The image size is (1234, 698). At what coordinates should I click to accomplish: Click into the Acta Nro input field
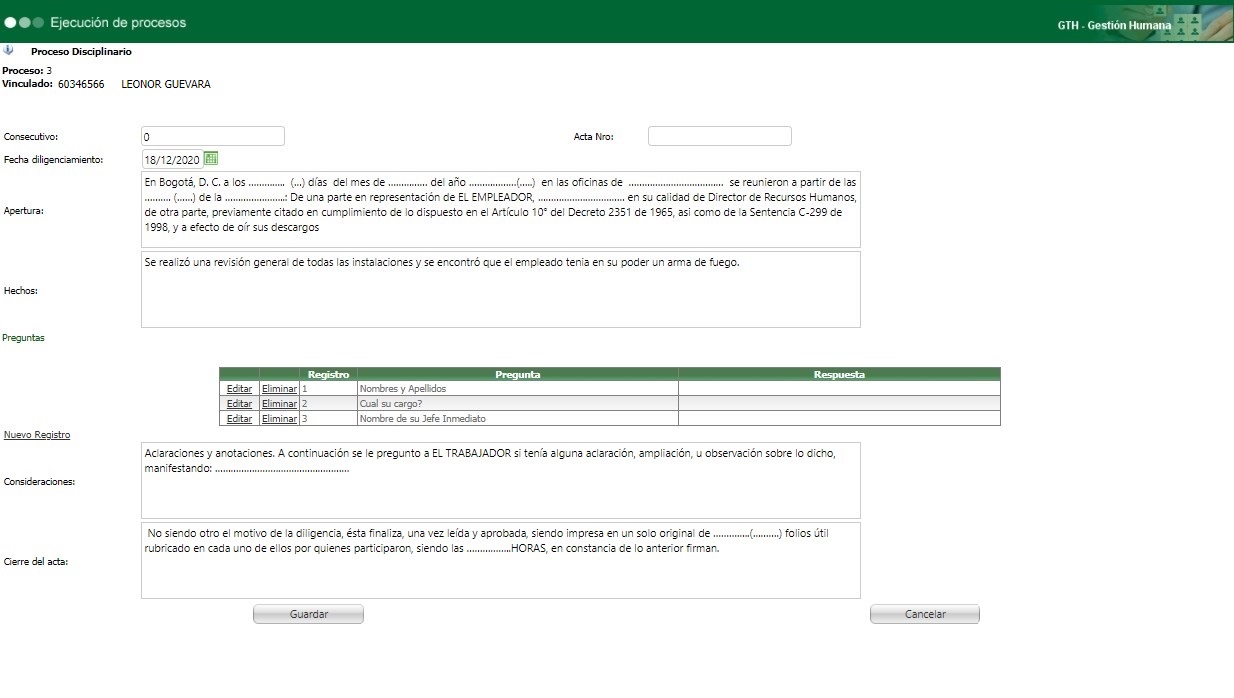[x=719, y=136]
